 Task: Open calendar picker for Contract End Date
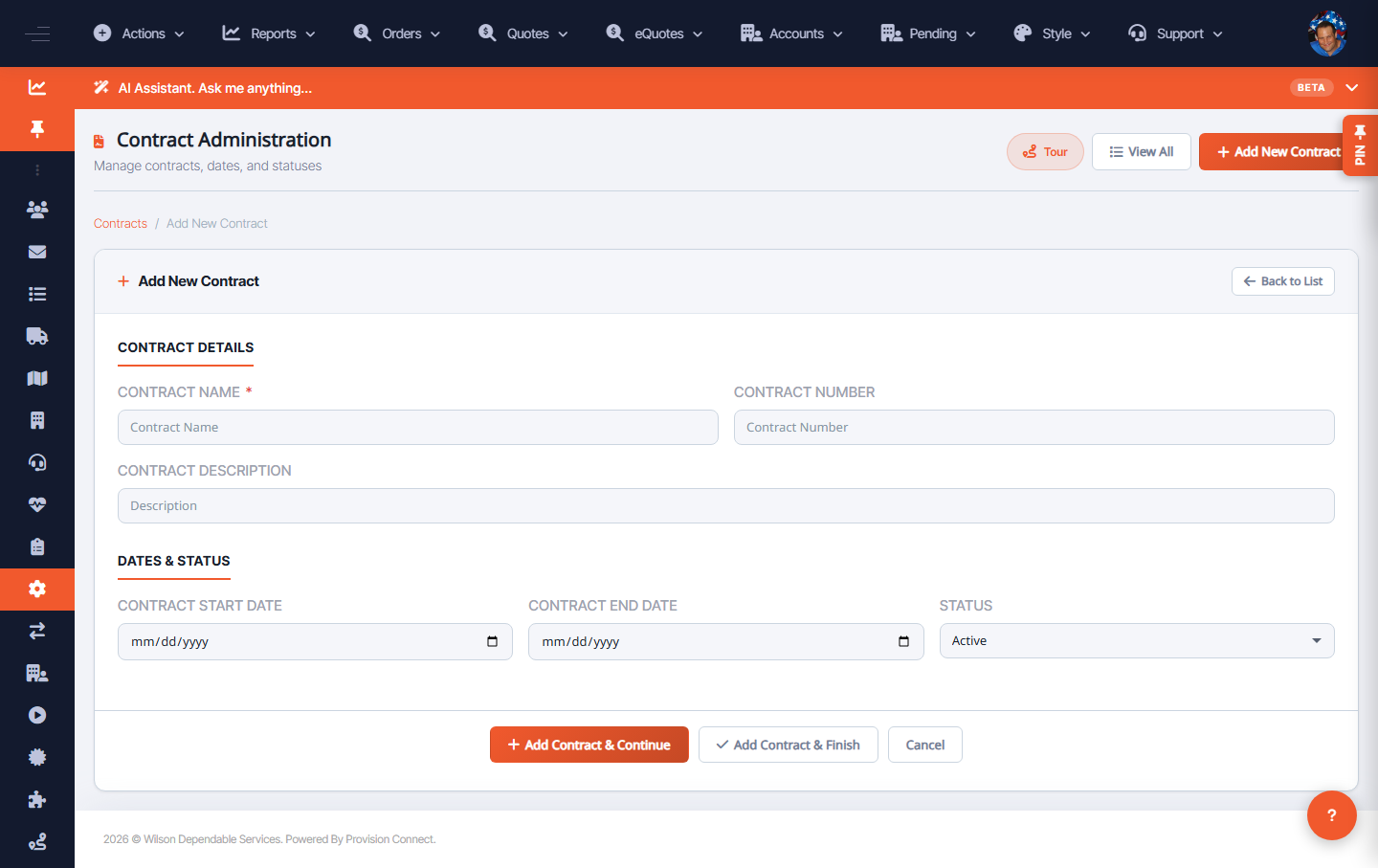click(x=903, y=641)
